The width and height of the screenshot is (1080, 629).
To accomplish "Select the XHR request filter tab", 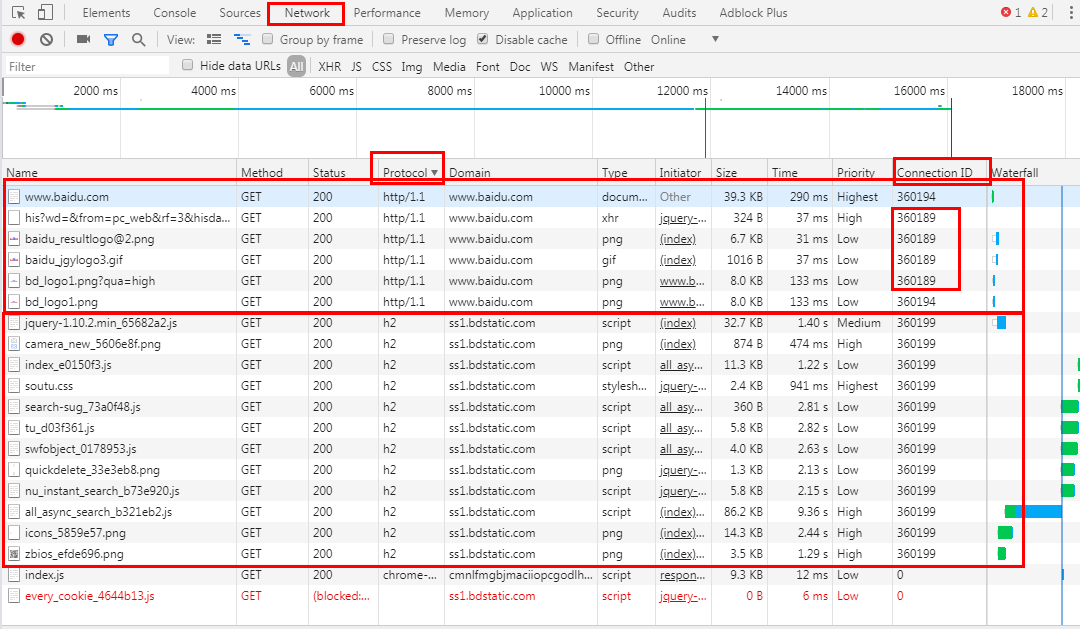I will (328, 66).
